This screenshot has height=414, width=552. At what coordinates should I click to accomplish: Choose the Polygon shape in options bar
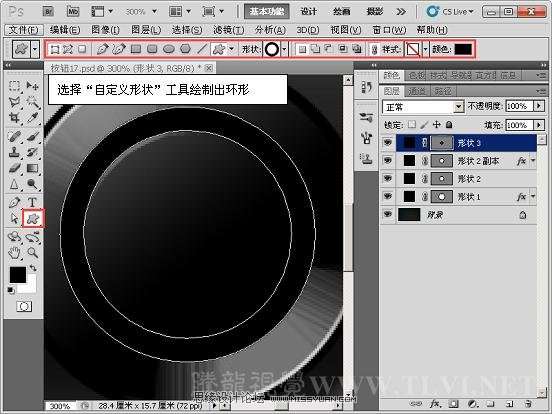186,49
